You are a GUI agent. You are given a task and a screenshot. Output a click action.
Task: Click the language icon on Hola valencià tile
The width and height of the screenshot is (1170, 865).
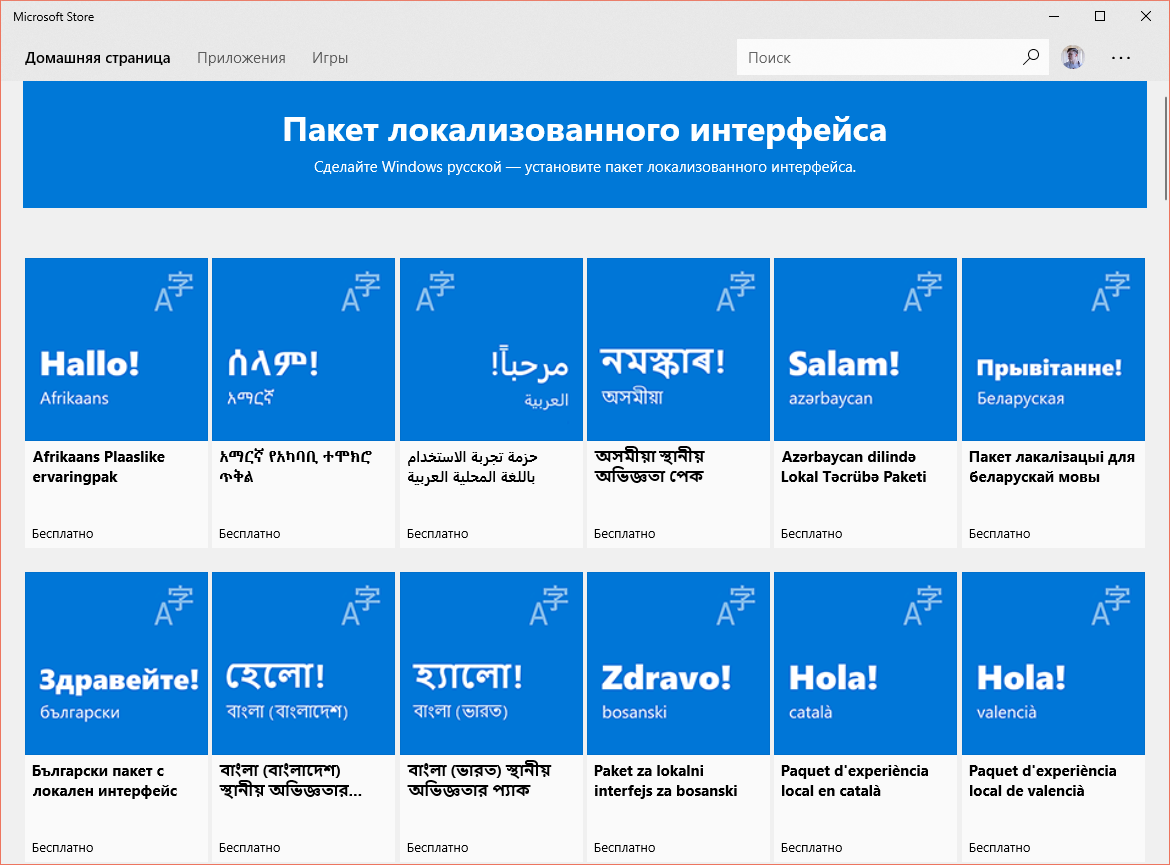(x=1110, y=606)
